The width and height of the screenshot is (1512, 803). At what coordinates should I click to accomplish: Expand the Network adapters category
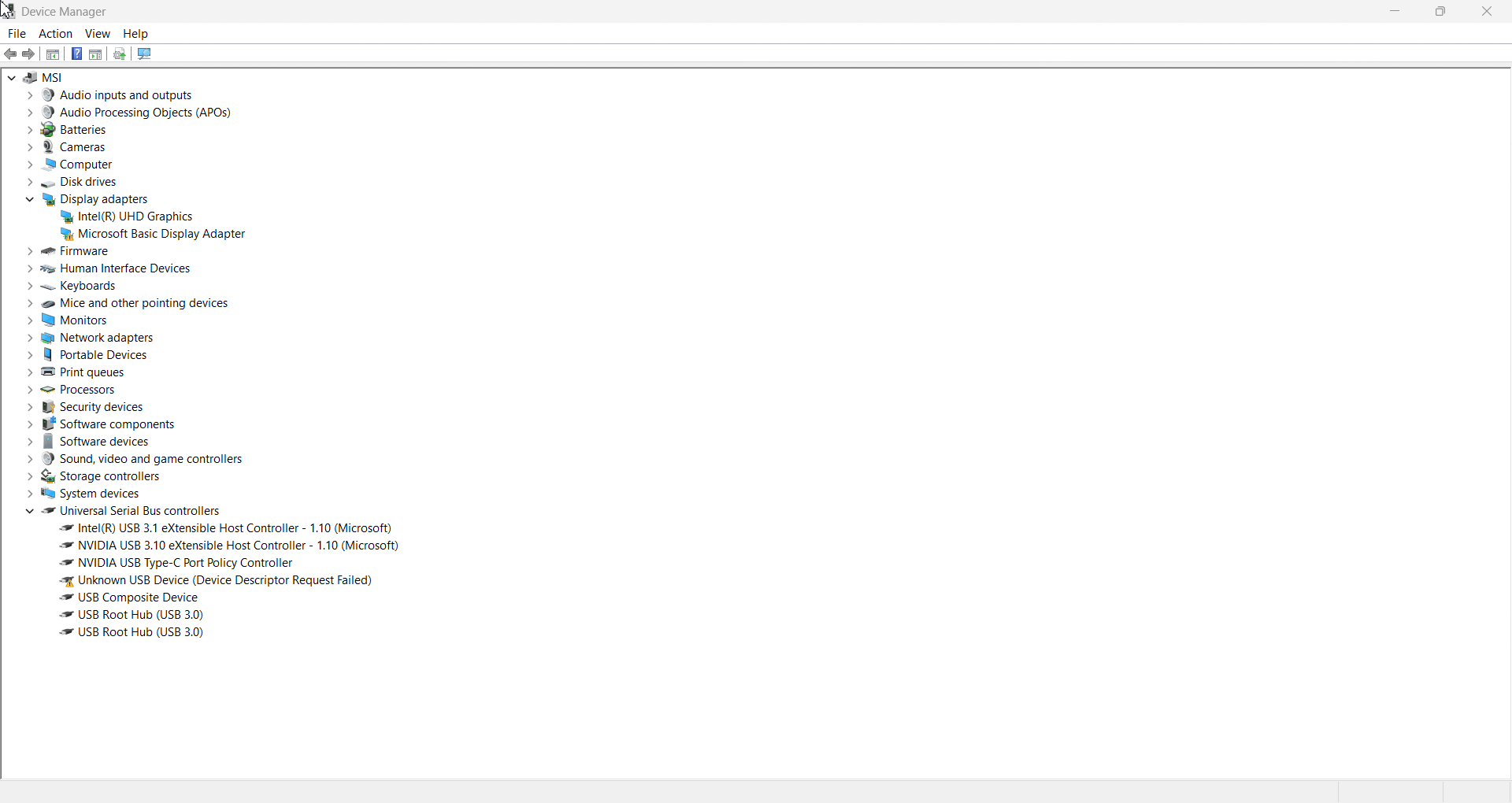pyautogui.click(x=30, y=338)
